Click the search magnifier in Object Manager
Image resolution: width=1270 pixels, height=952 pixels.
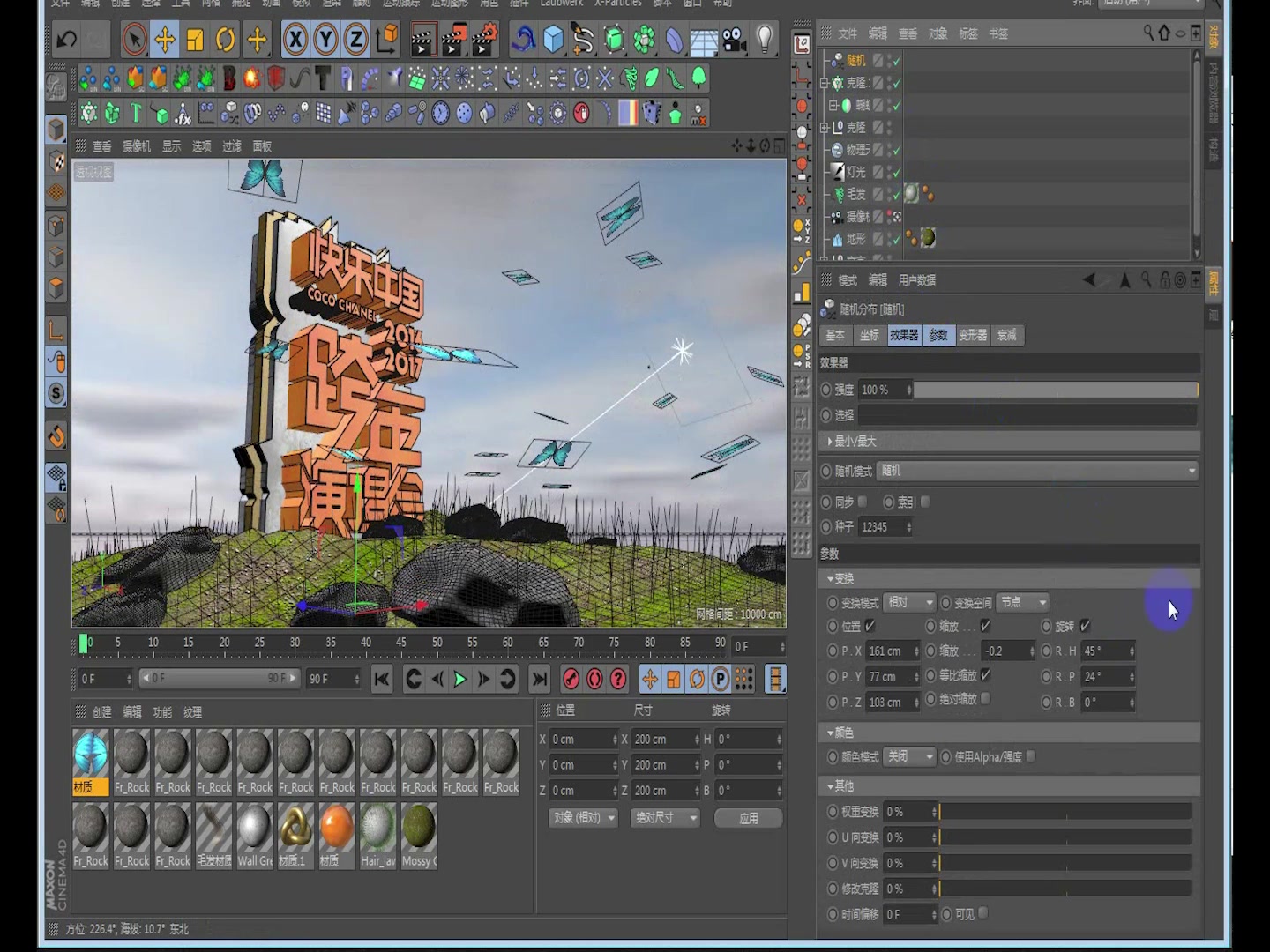1148,33
